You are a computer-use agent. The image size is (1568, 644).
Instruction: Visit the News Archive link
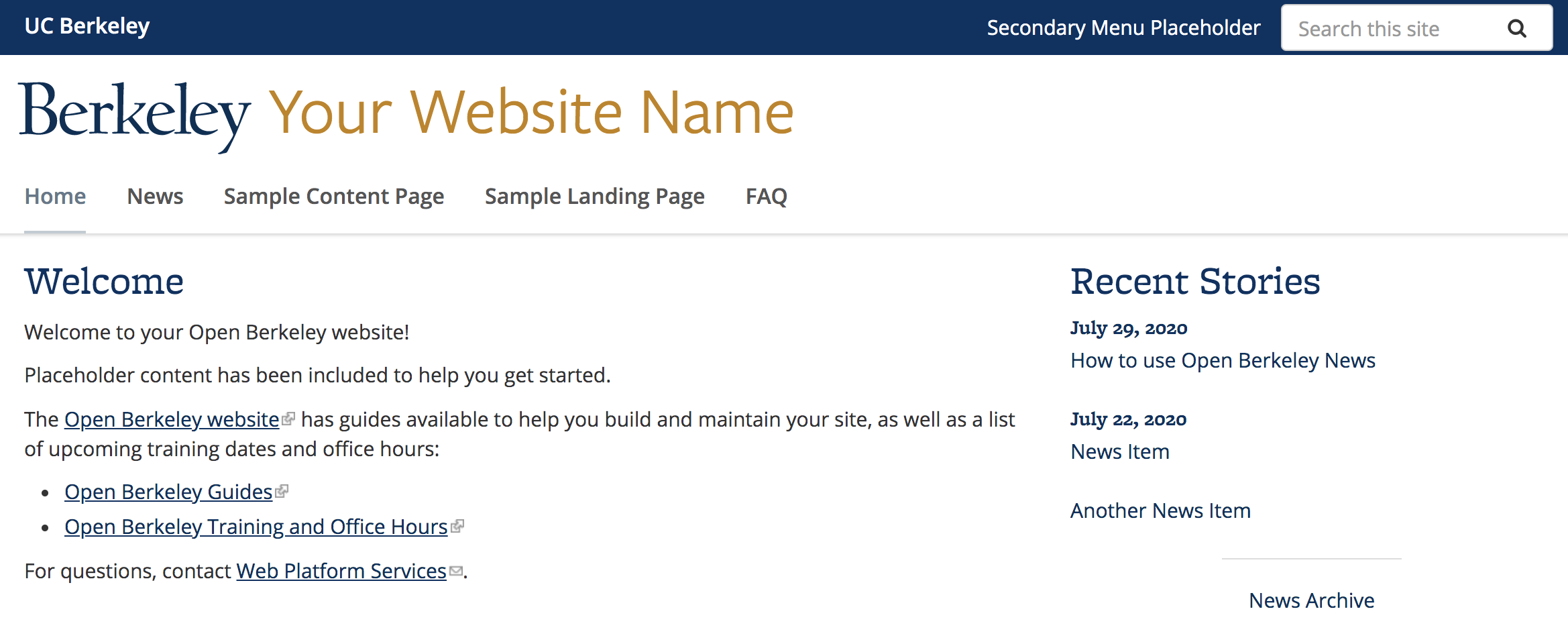tap(1311, 600)
